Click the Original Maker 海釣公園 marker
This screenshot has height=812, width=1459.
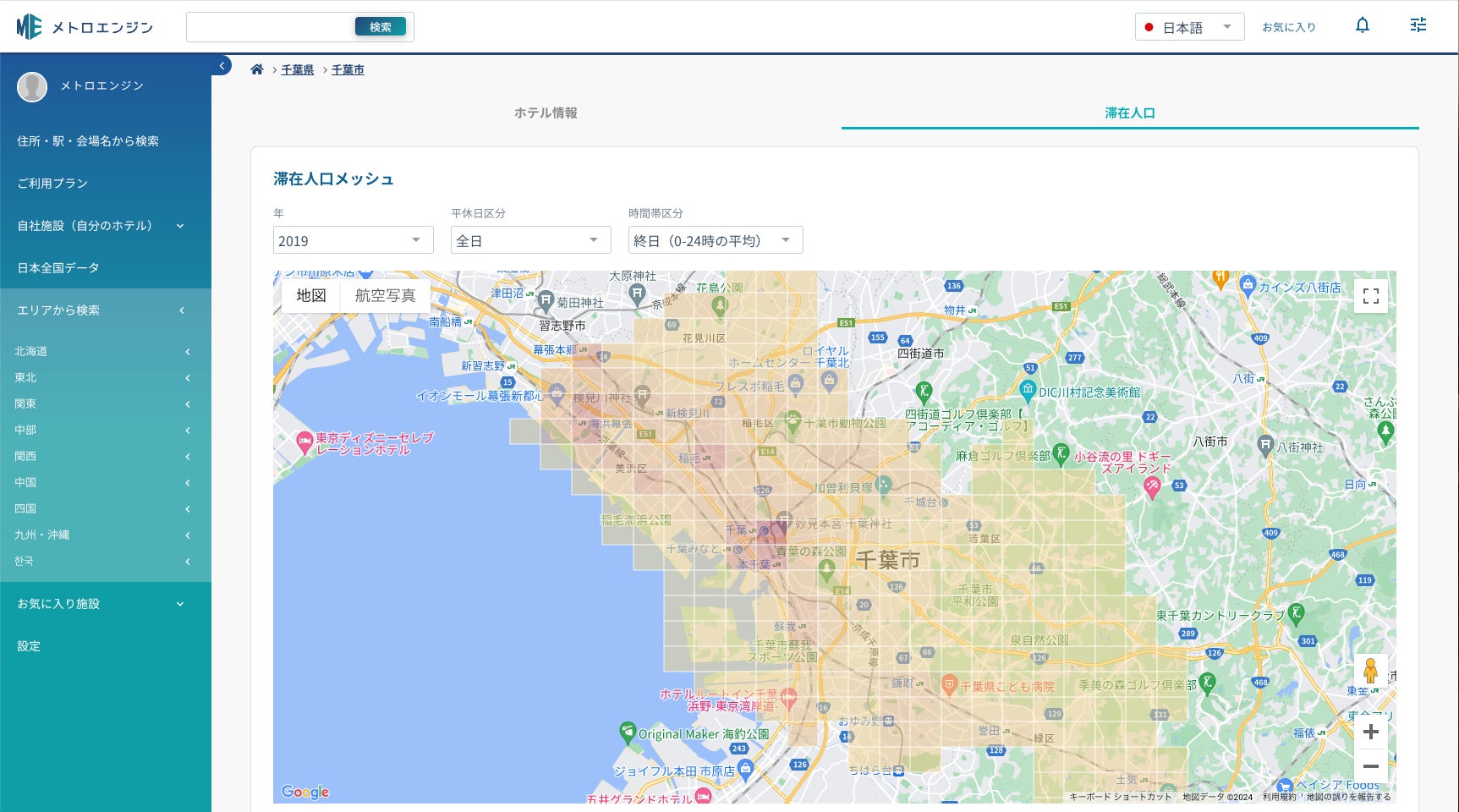(x=627, y=732)
